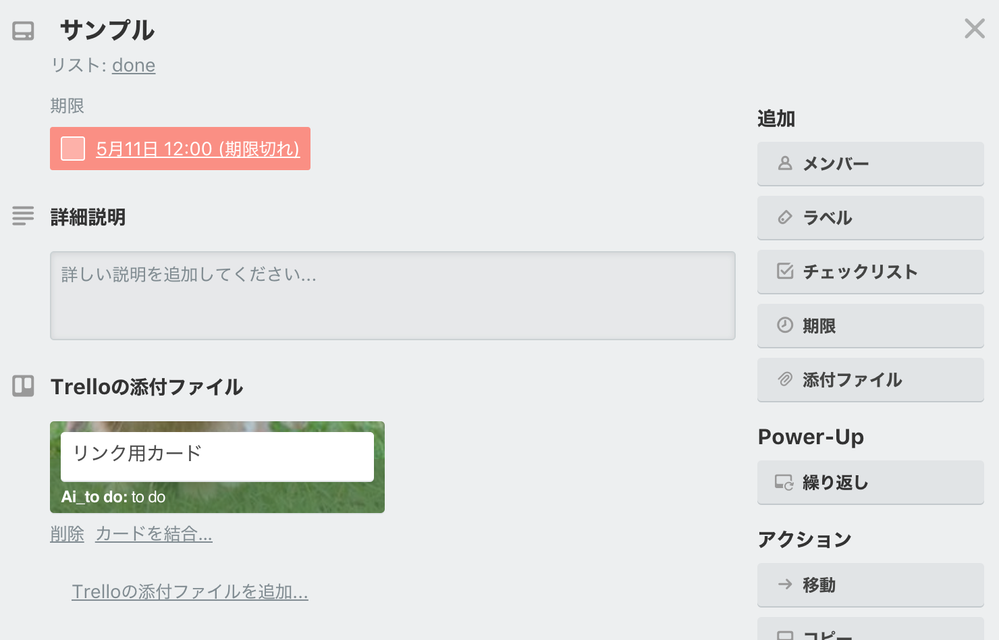Click the card icon next to サンプル title
Image resolution: width=999 pixels, height=640 pixels.
(22, 31)
